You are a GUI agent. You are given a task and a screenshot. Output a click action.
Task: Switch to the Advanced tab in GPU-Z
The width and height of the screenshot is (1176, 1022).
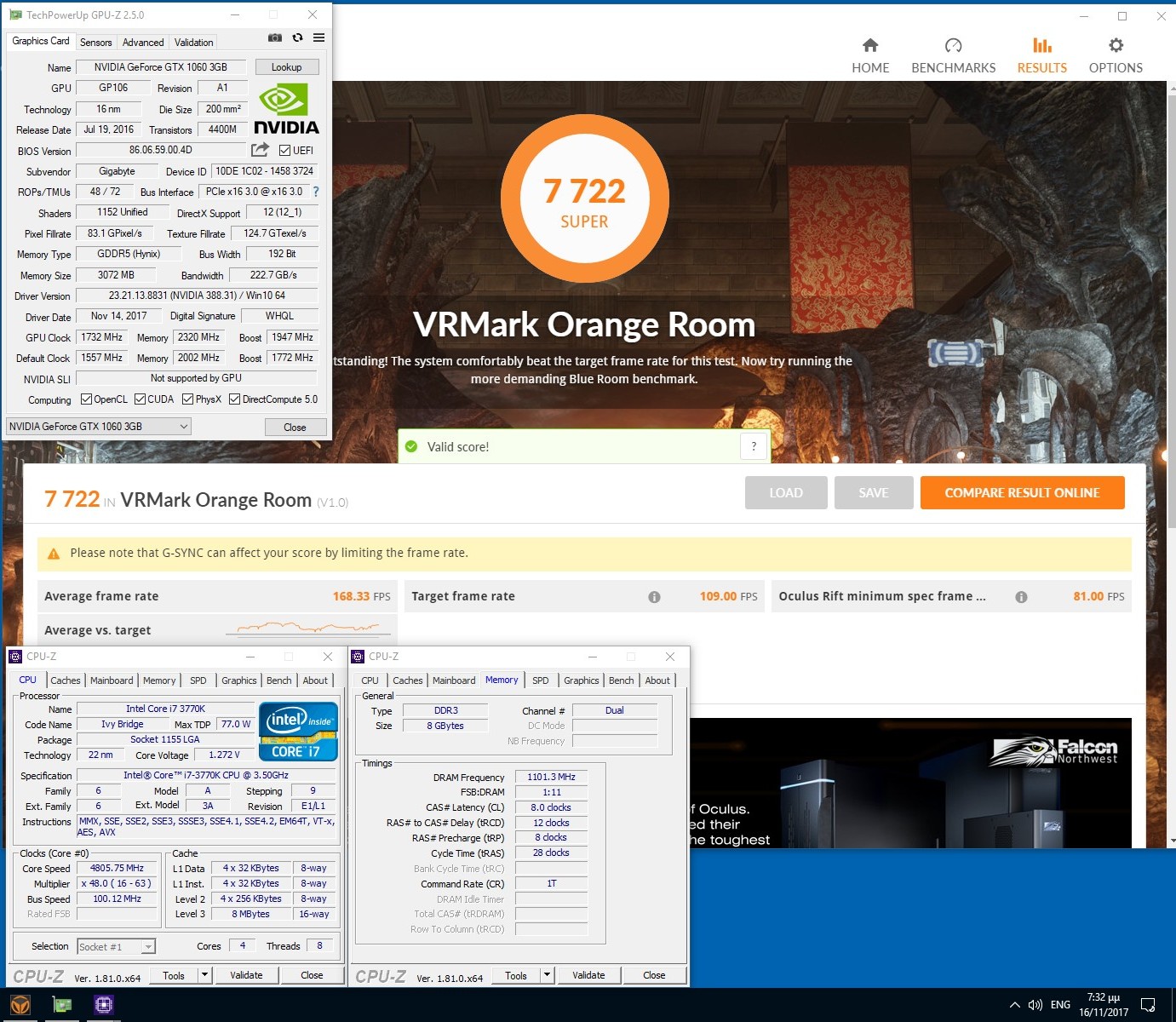(143, 43)
